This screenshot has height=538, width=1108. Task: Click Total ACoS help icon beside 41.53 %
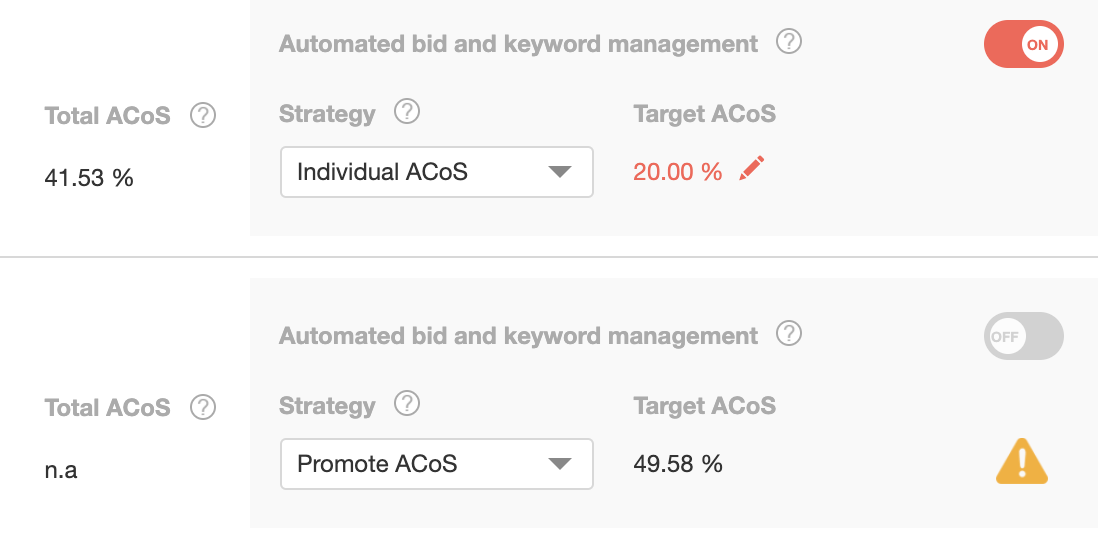203,115
